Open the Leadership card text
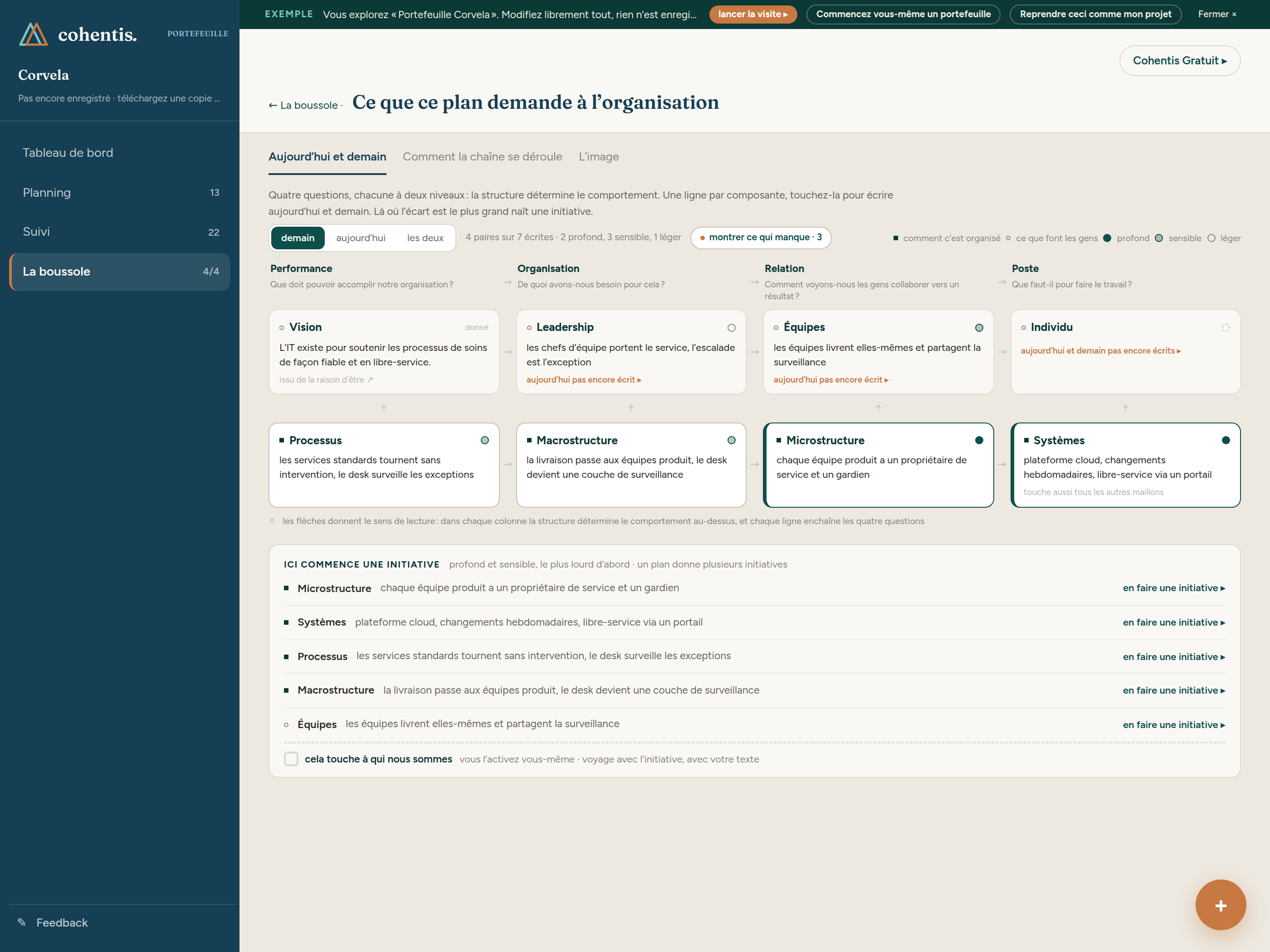Image resolution: width=1270 pixels, height=952 pixels. 630,355
